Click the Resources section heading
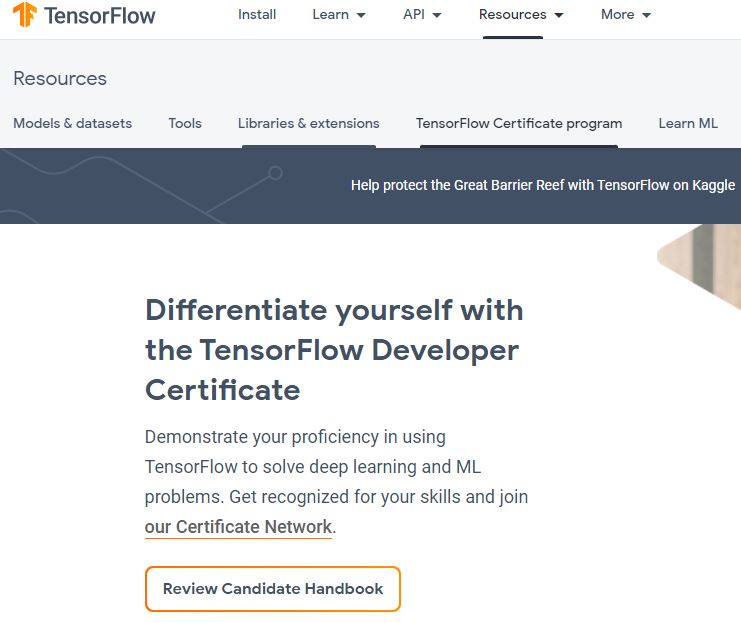741x623 pixels. point(60,78)
